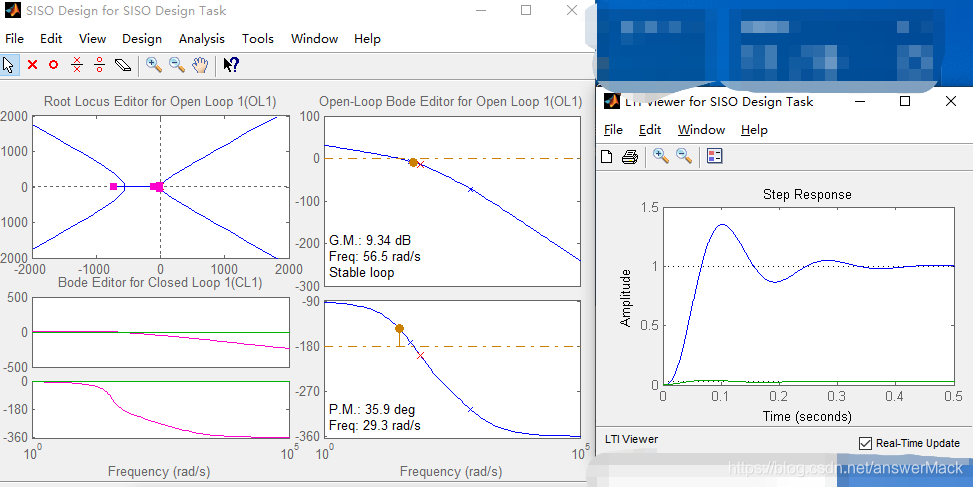Open Help menu in SISO Design window
The image size is (973, 487).
click(x=367, y=38)
